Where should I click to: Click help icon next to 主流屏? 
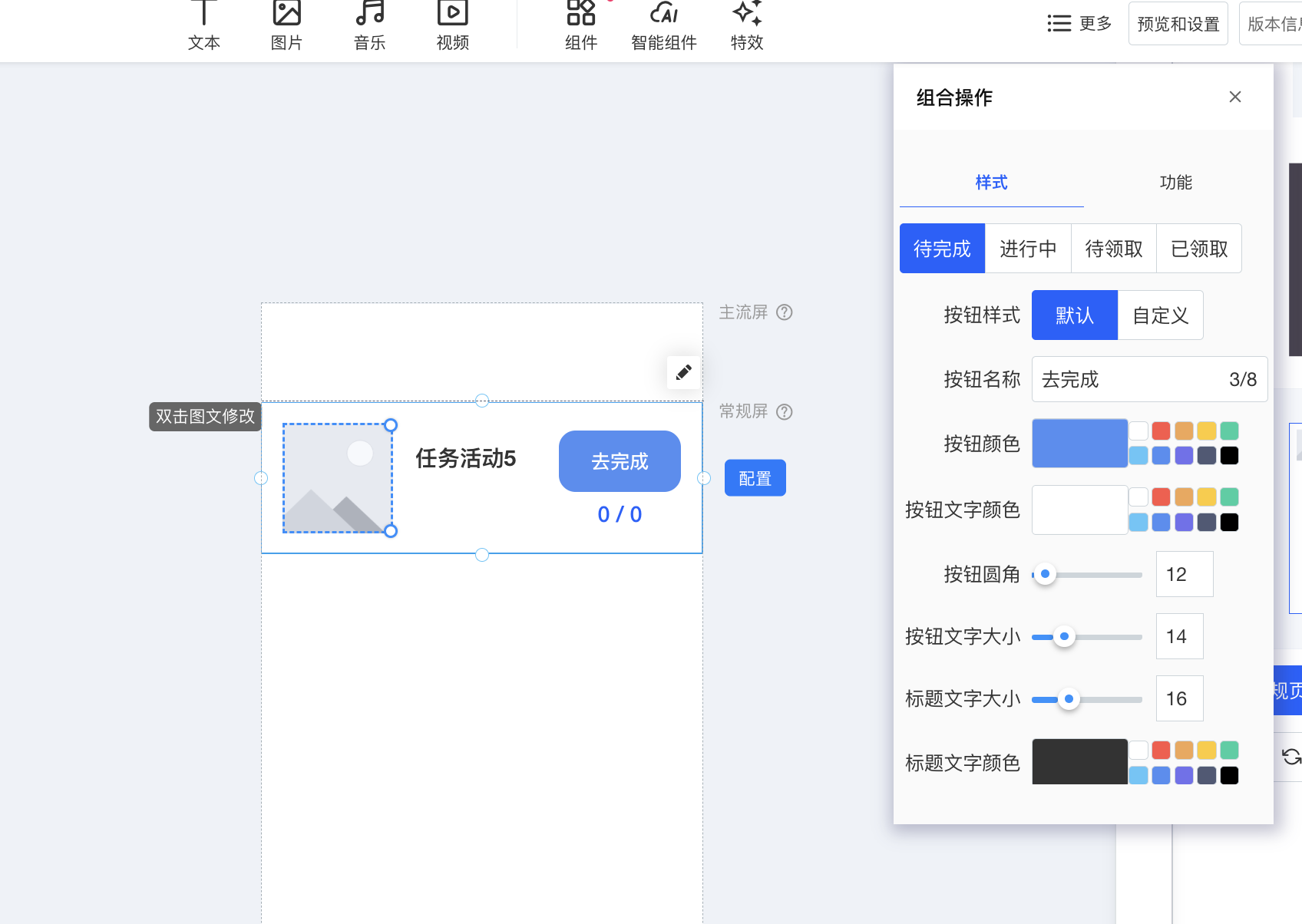click(x=784, y=312)
